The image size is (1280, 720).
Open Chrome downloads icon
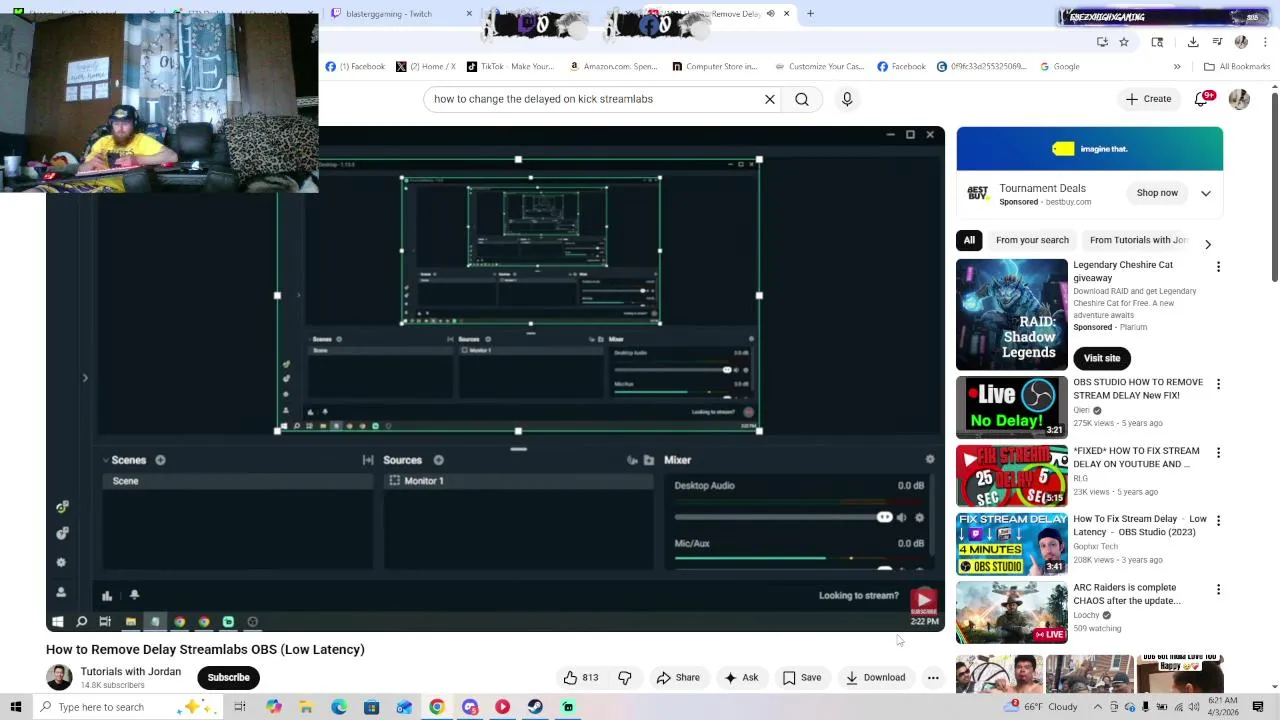pyautogui.click(x=1193, y=42)
